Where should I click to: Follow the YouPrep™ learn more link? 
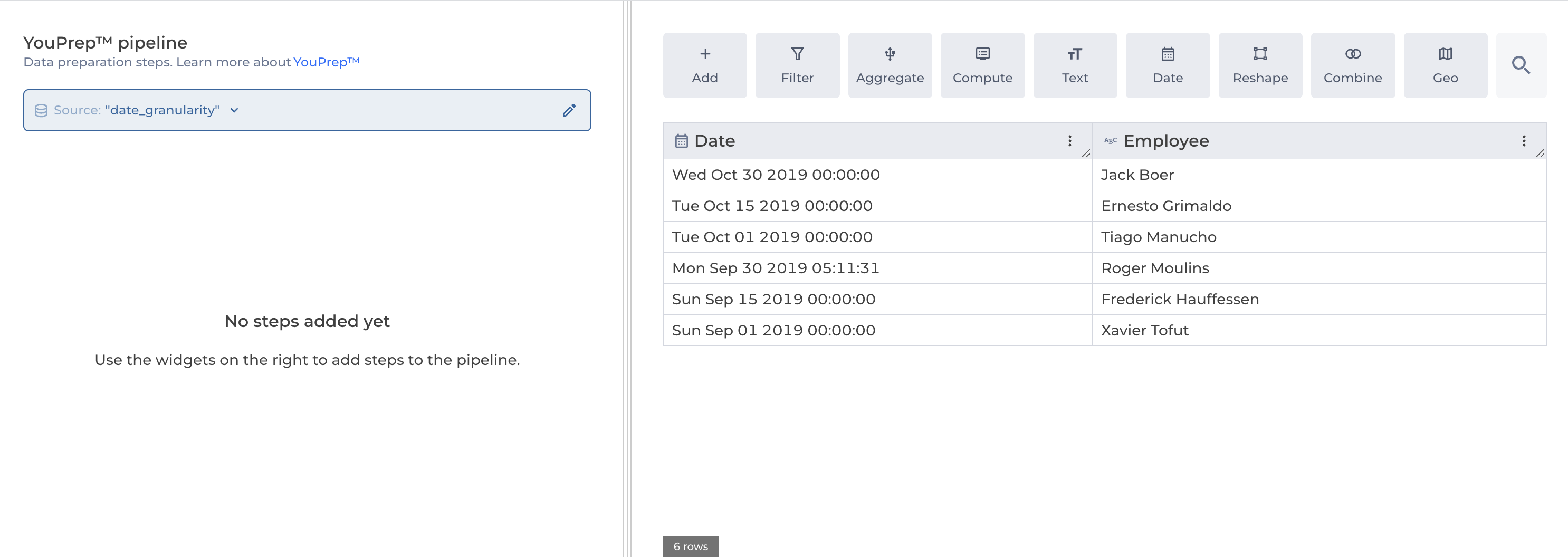[x=326, y=62]
